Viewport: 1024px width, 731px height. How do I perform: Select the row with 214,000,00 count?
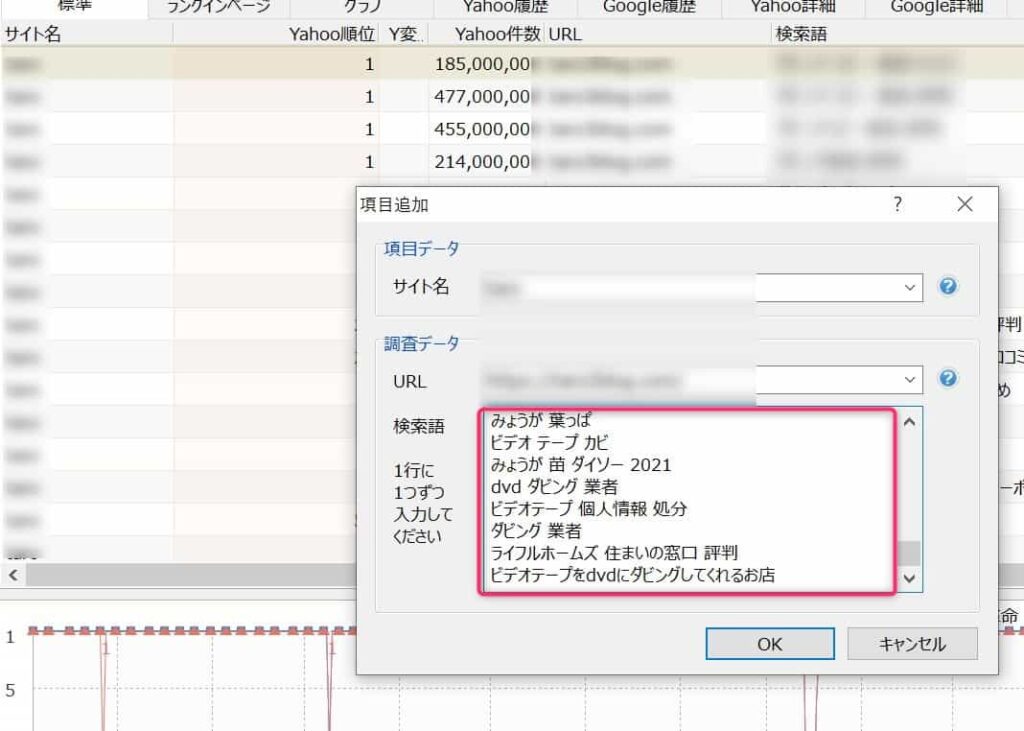pyautogui.click(x=512, y=161)
